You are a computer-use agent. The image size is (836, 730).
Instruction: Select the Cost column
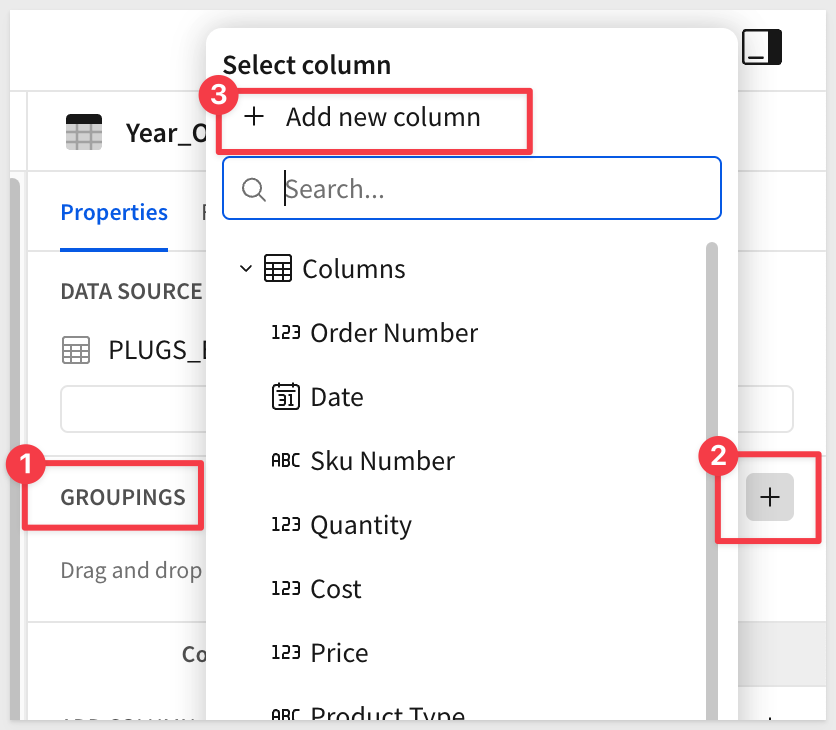click(x=336, y=589)
